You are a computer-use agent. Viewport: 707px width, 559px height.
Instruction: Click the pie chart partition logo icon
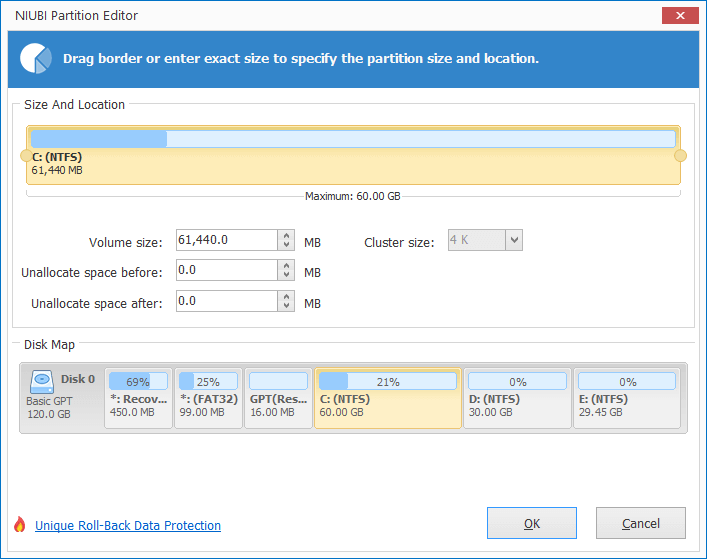[x=35, y=59]
